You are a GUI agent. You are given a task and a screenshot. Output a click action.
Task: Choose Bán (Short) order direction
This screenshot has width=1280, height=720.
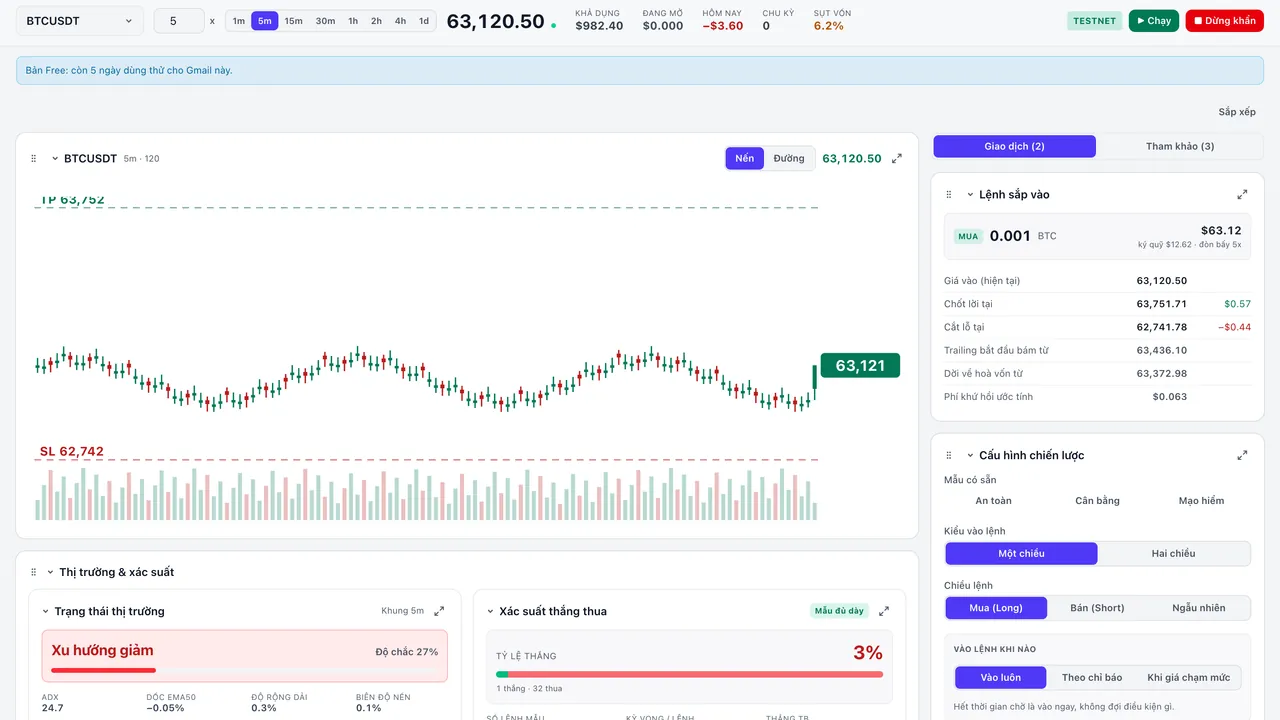1097,607
